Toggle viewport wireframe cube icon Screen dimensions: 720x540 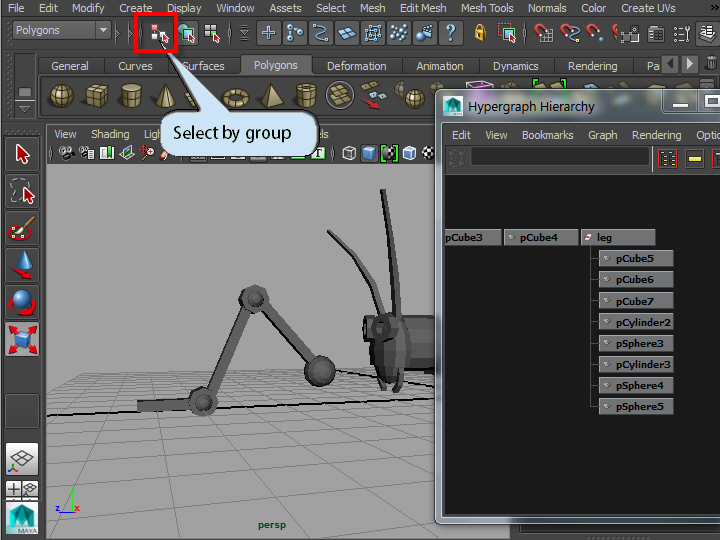(x=349, y=153)
